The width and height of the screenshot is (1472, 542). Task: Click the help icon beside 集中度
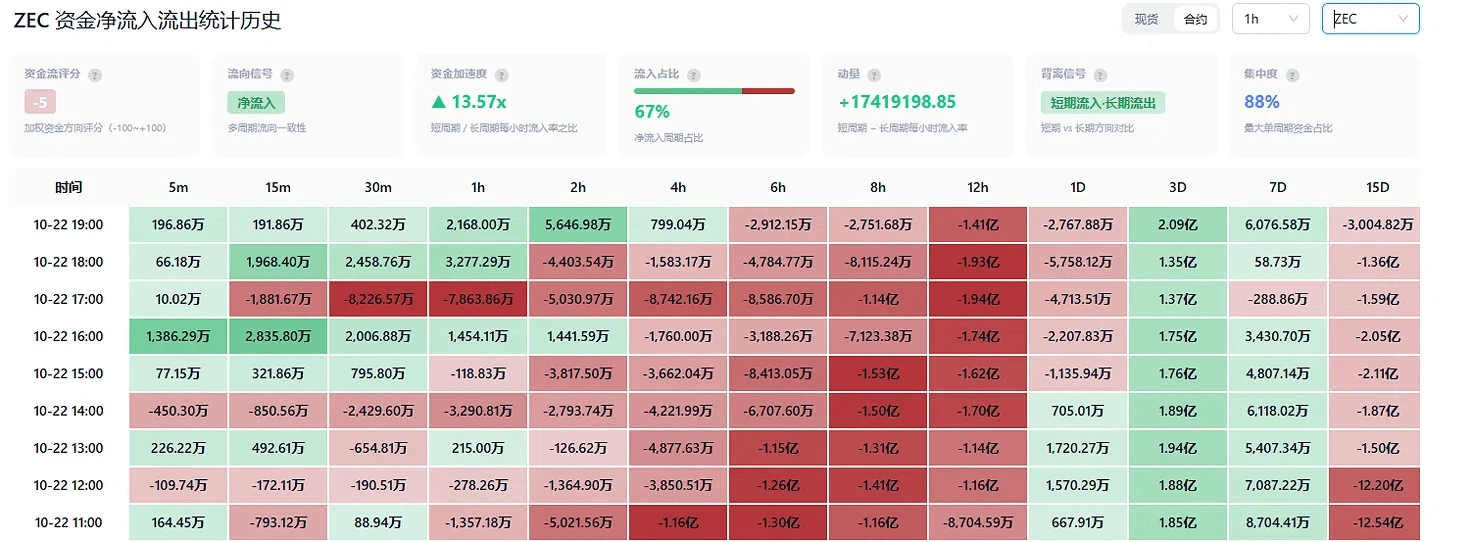1293,75
